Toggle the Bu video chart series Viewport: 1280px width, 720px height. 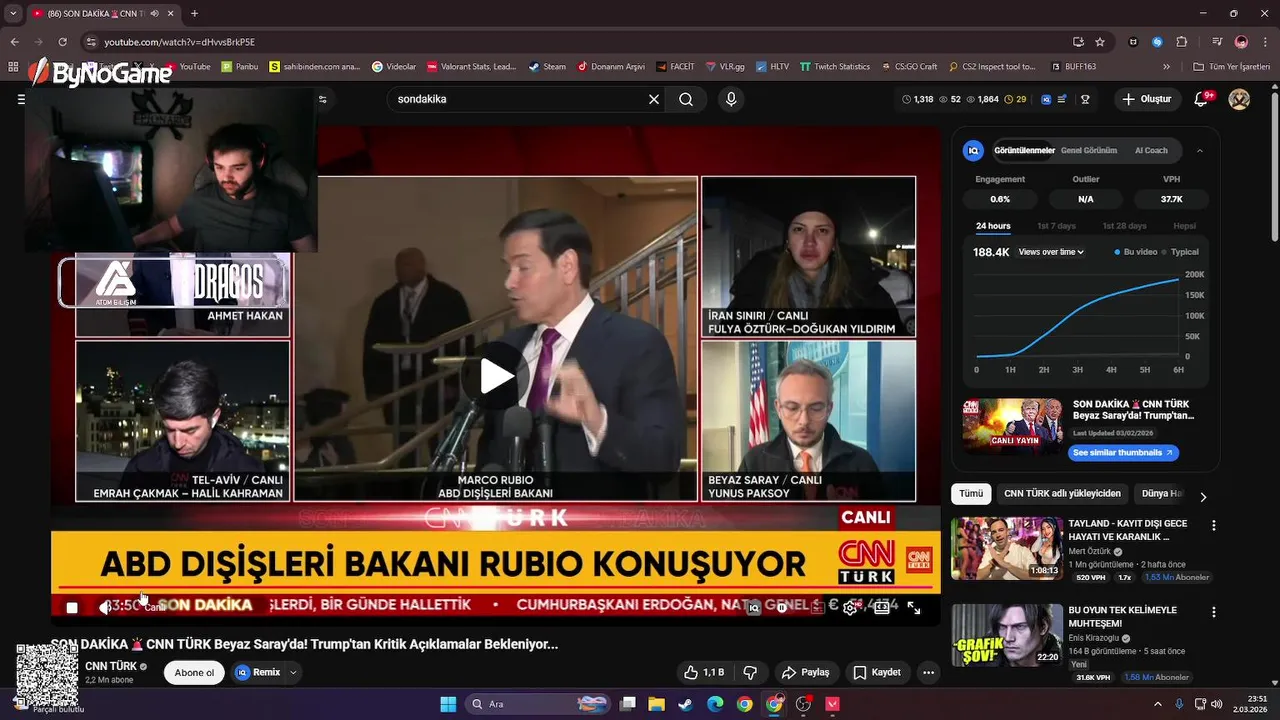1136,252
